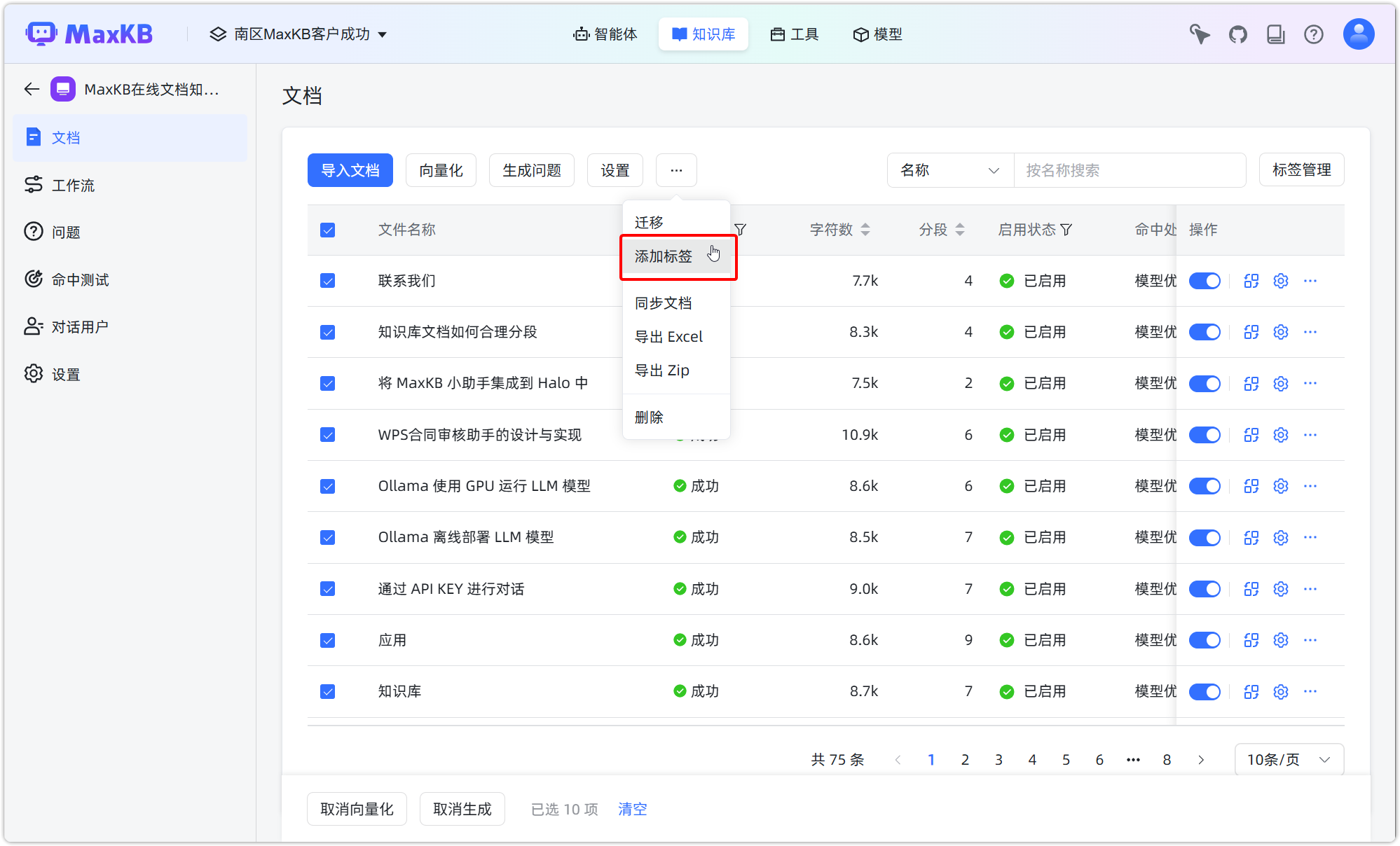Disable the enable toggle on the 联系我们 row

click(1205, 280)
